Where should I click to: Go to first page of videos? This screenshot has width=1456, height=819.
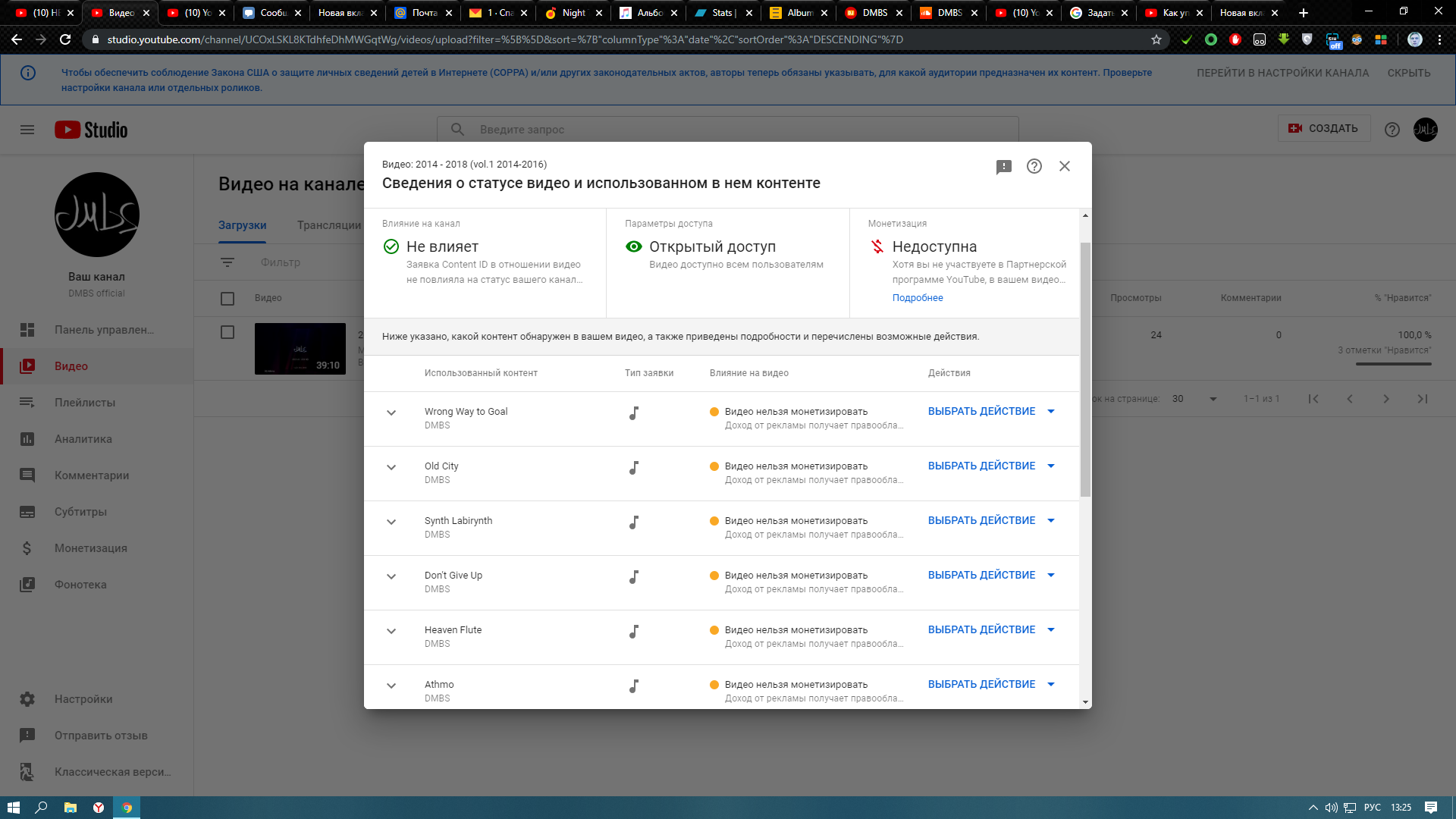pyautogui.click(x=1313, y=399)
